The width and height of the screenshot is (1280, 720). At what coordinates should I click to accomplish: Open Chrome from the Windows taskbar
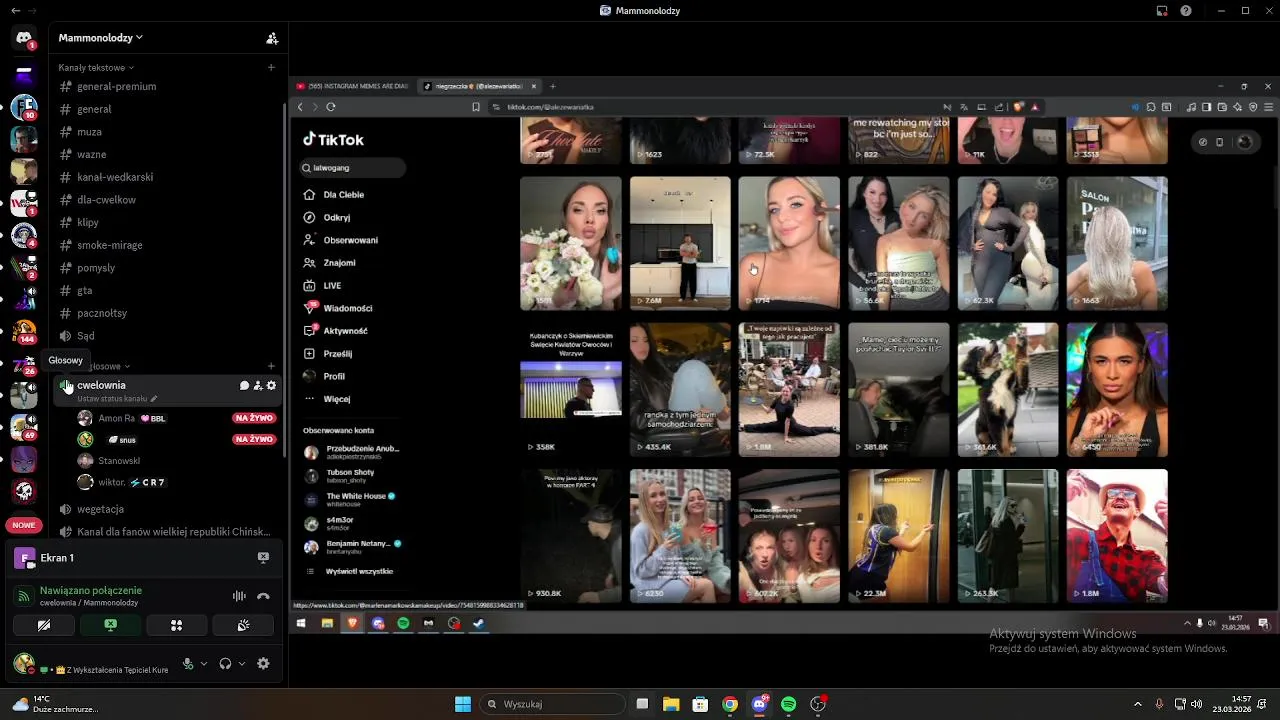click(x=730, y=704)
